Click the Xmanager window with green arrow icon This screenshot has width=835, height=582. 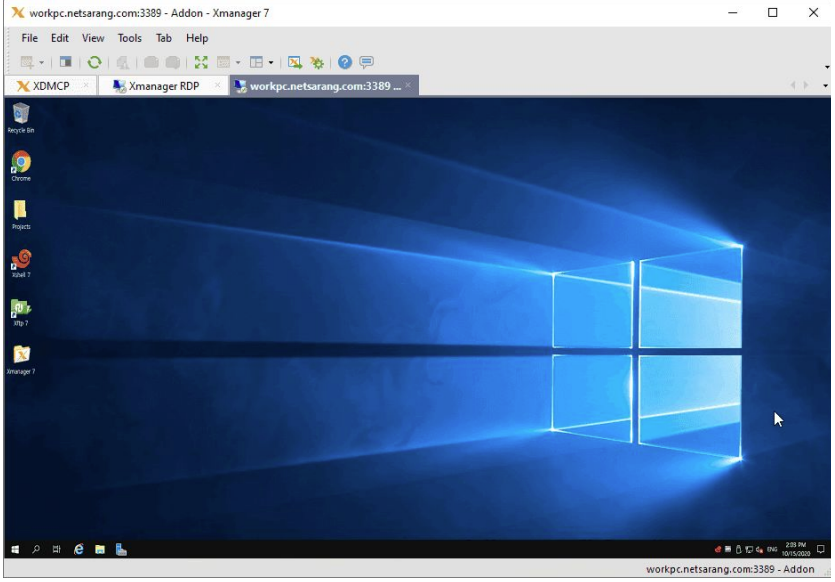(294, 62)
